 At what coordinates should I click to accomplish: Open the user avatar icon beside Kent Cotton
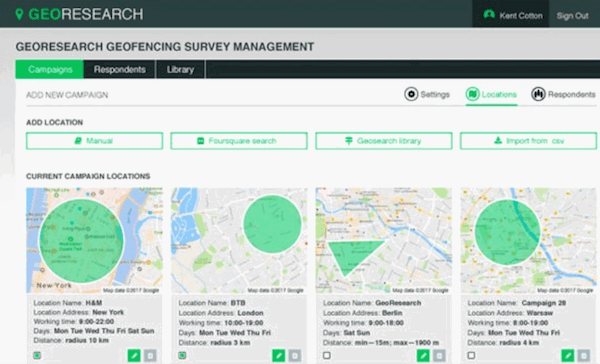pos(489,15)
